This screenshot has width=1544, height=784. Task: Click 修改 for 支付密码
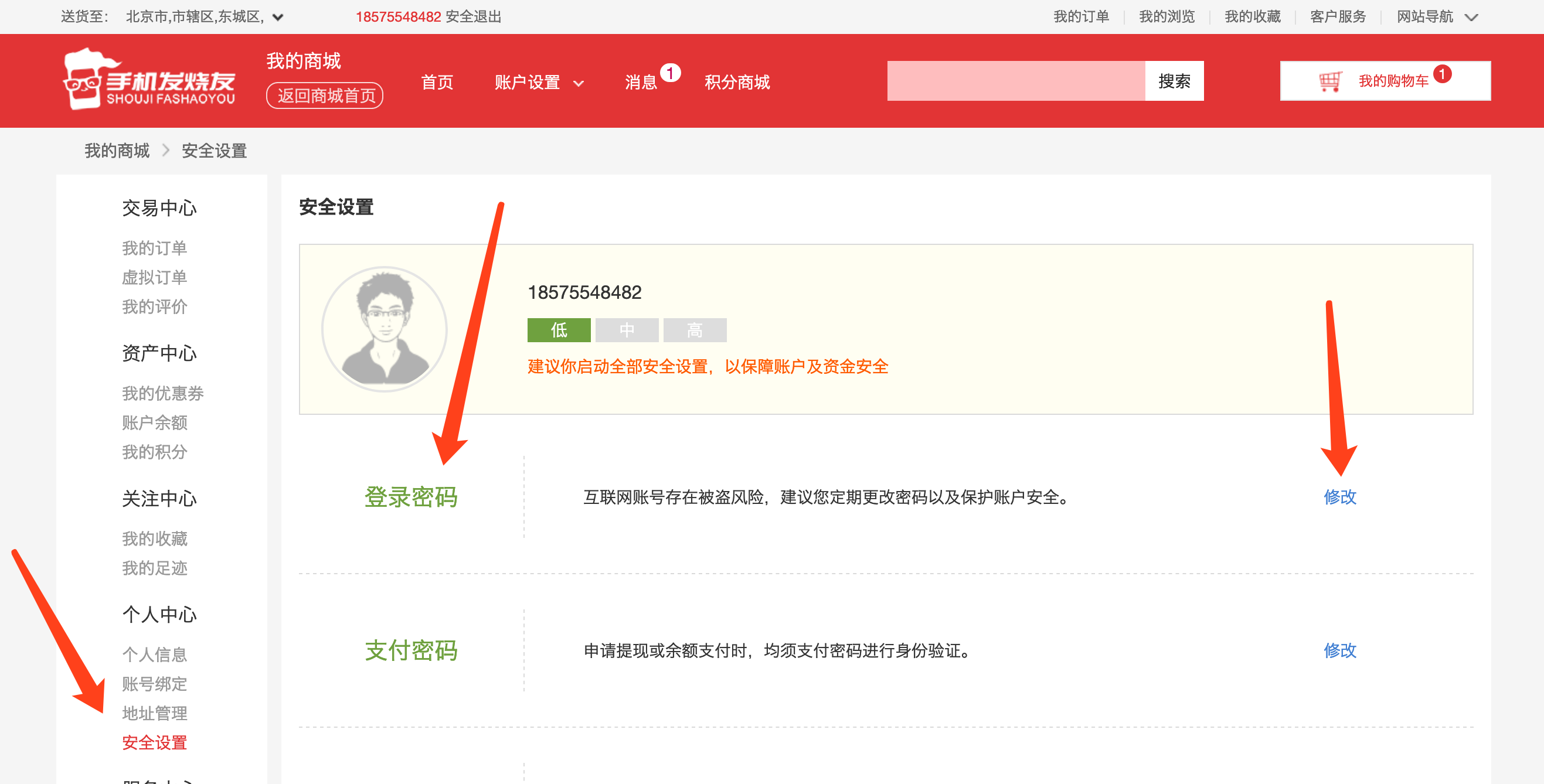coord(1339,650)
